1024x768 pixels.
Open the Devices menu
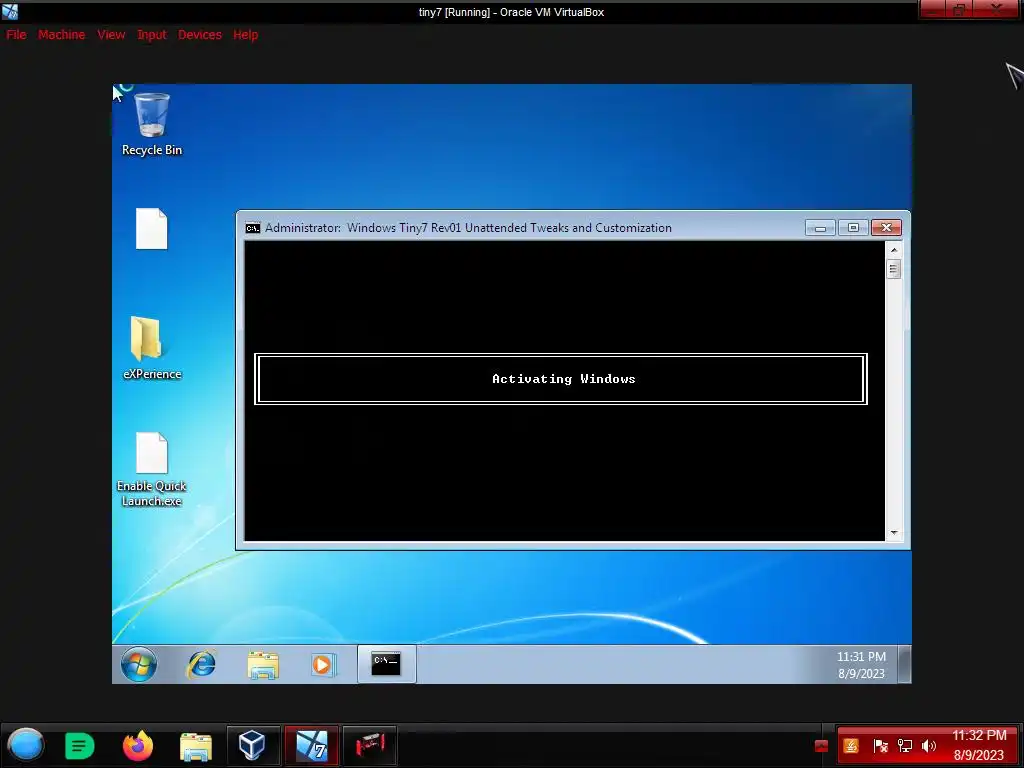click(x=200, y=35)
